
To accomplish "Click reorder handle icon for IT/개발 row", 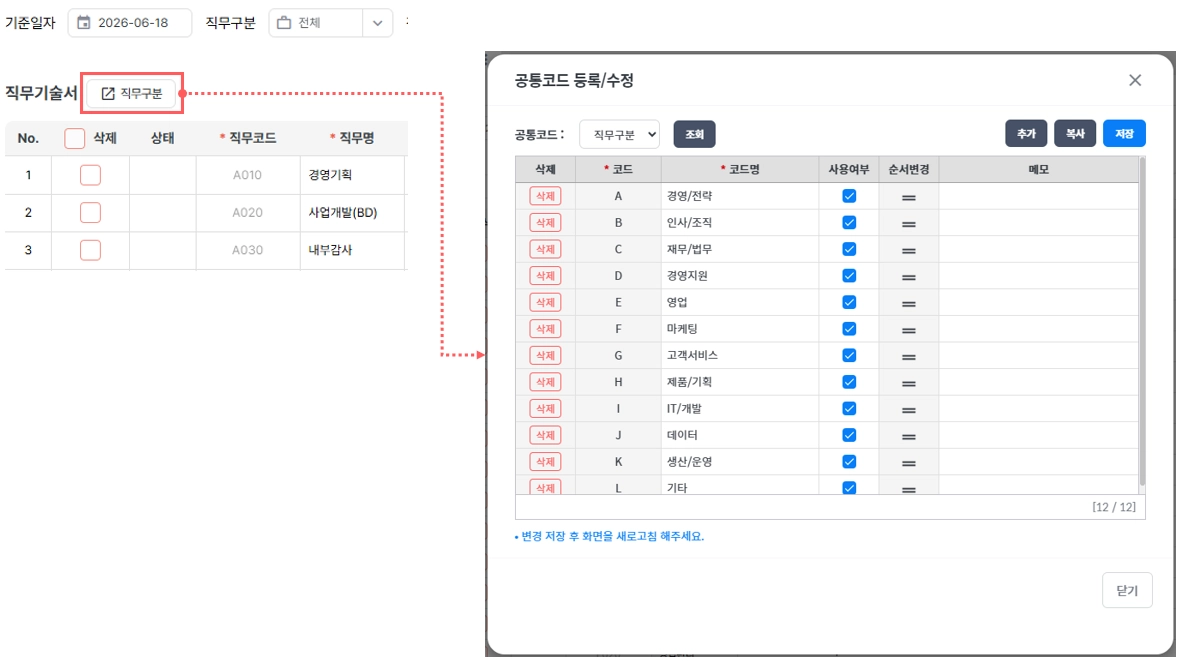I will [x=908, y=410].
